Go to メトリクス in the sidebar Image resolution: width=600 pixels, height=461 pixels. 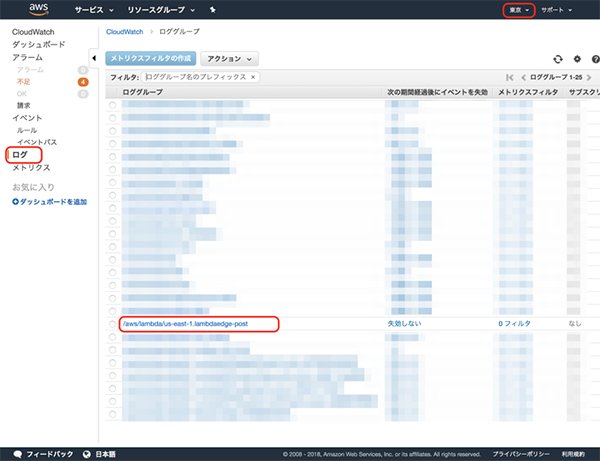click(31, 167)
